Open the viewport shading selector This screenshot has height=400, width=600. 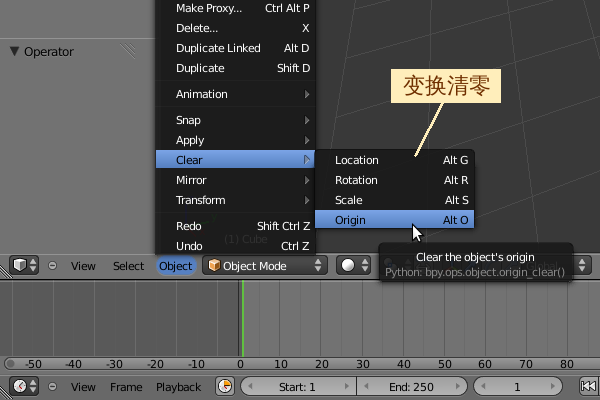coord(354,265)
